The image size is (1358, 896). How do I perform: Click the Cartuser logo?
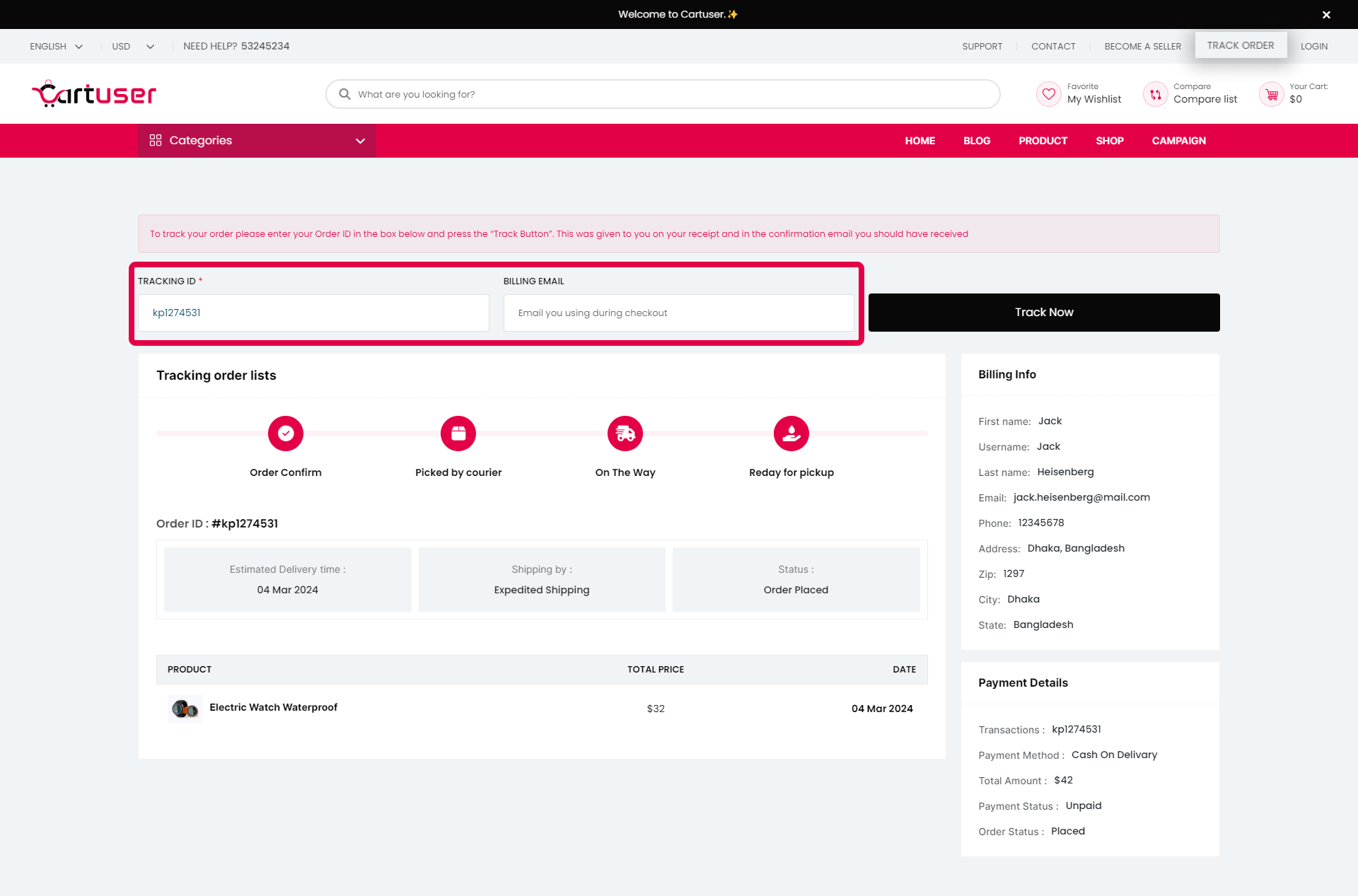click(94, 94)
